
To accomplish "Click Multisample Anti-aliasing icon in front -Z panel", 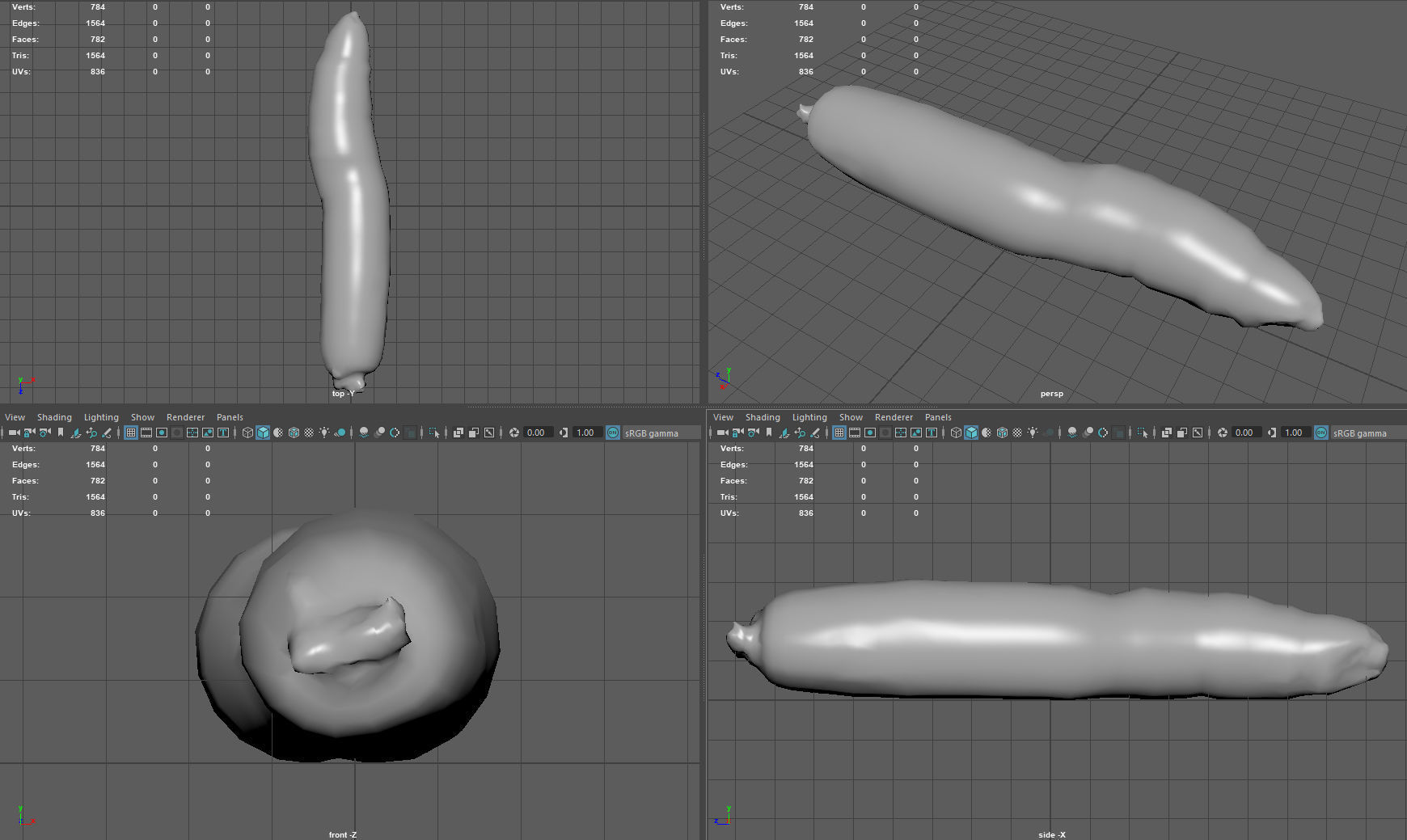I will (395, 433).
